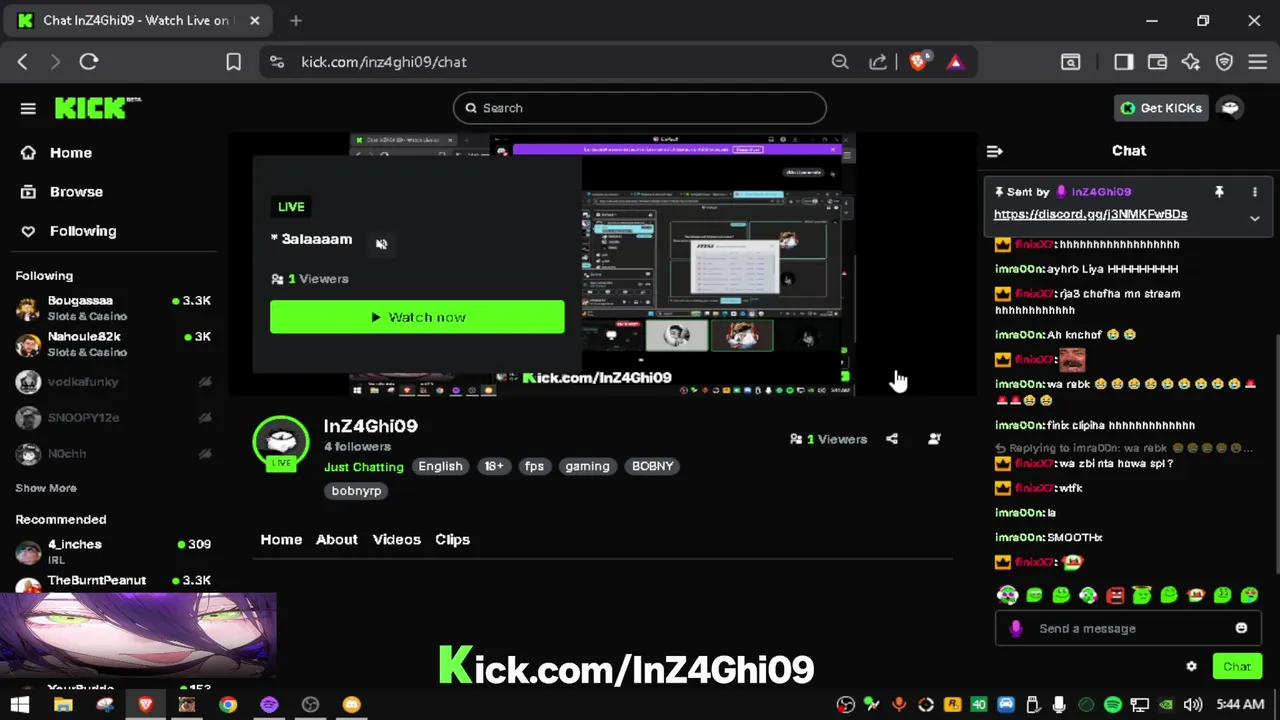Open SNOOPY12e offline channel

pos(114,418)
